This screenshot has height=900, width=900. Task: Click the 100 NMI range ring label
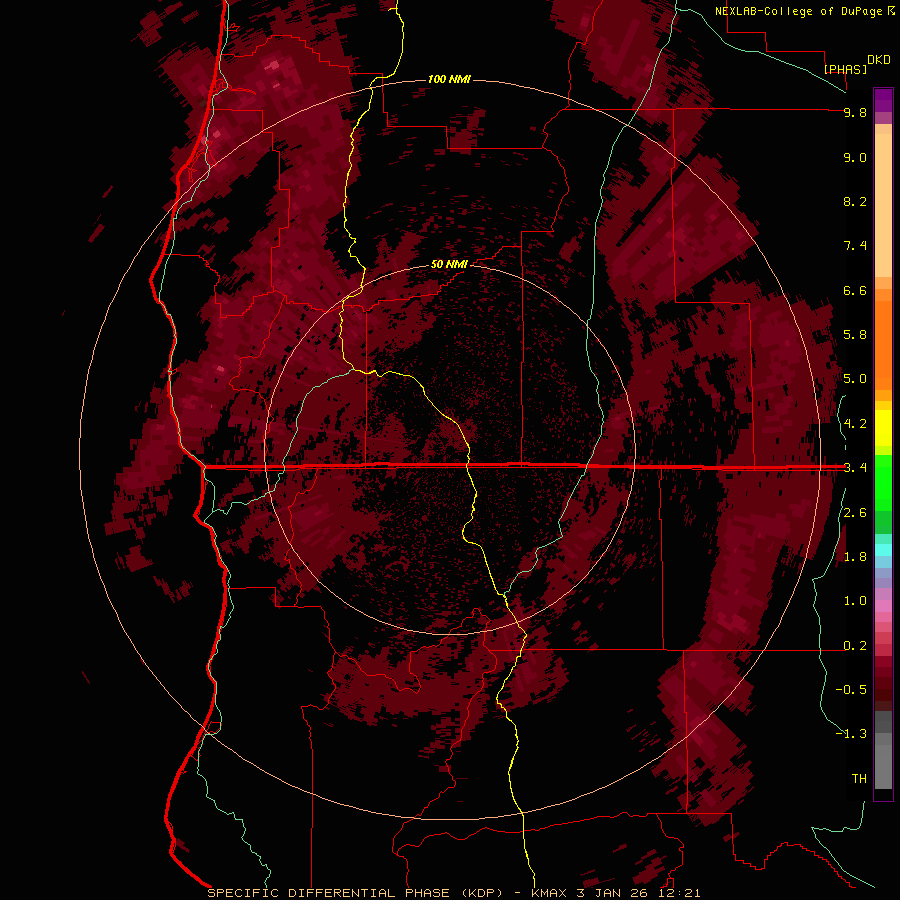(x=449, y=79)
